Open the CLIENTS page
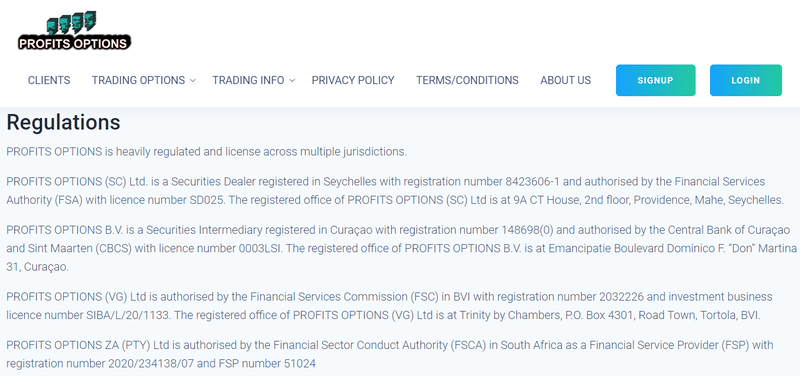 [49, 80]
